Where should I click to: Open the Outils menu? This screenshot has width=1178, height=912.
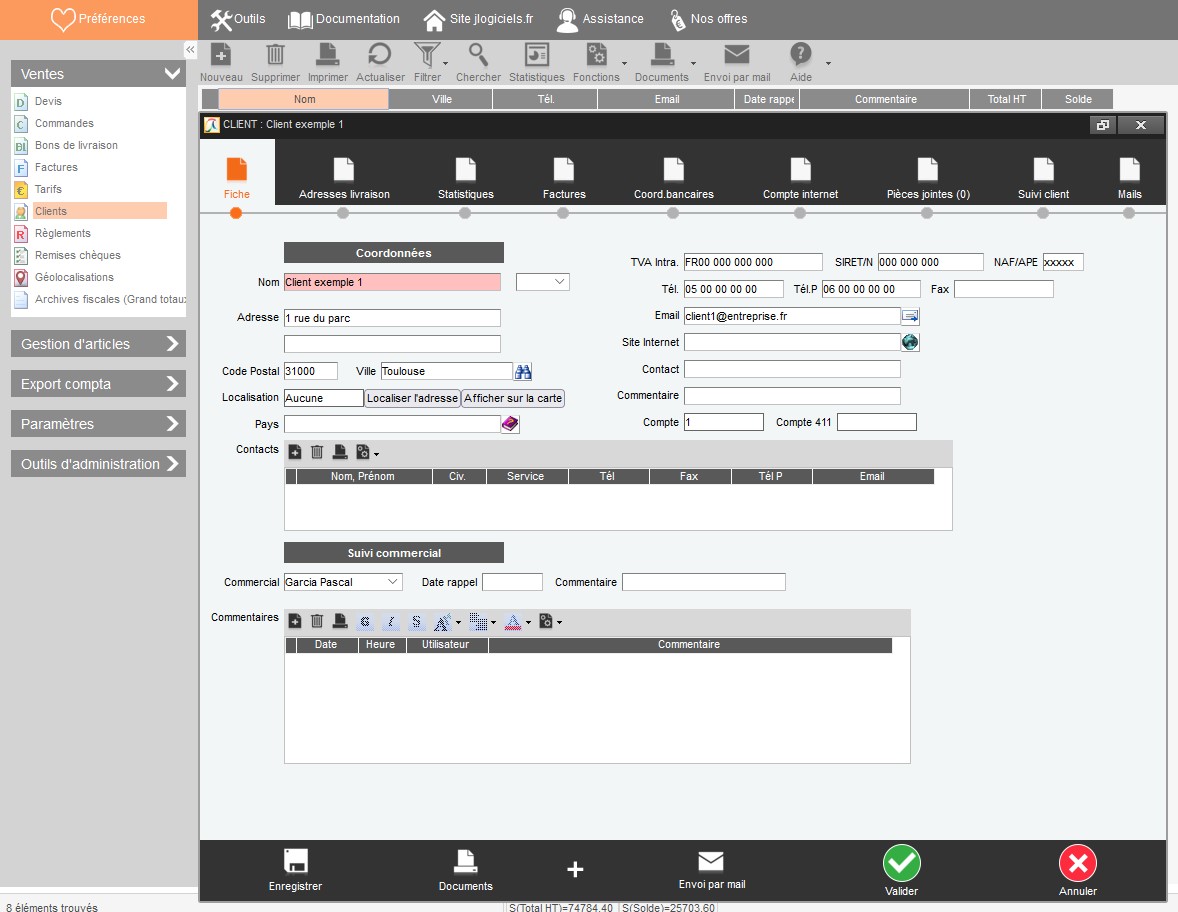coord(237,19)
